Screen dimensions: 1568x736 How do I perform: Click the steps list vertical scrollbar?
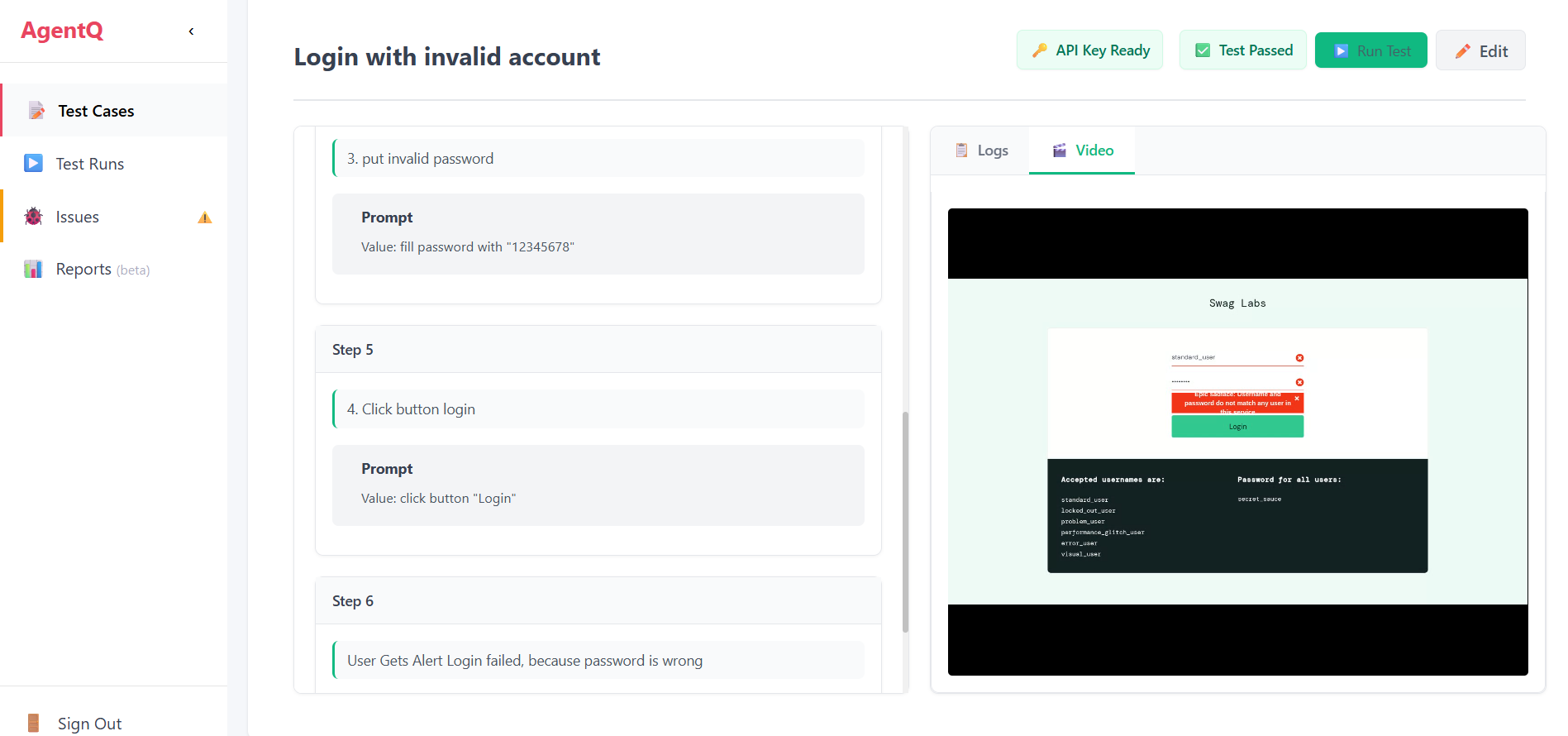905,521
